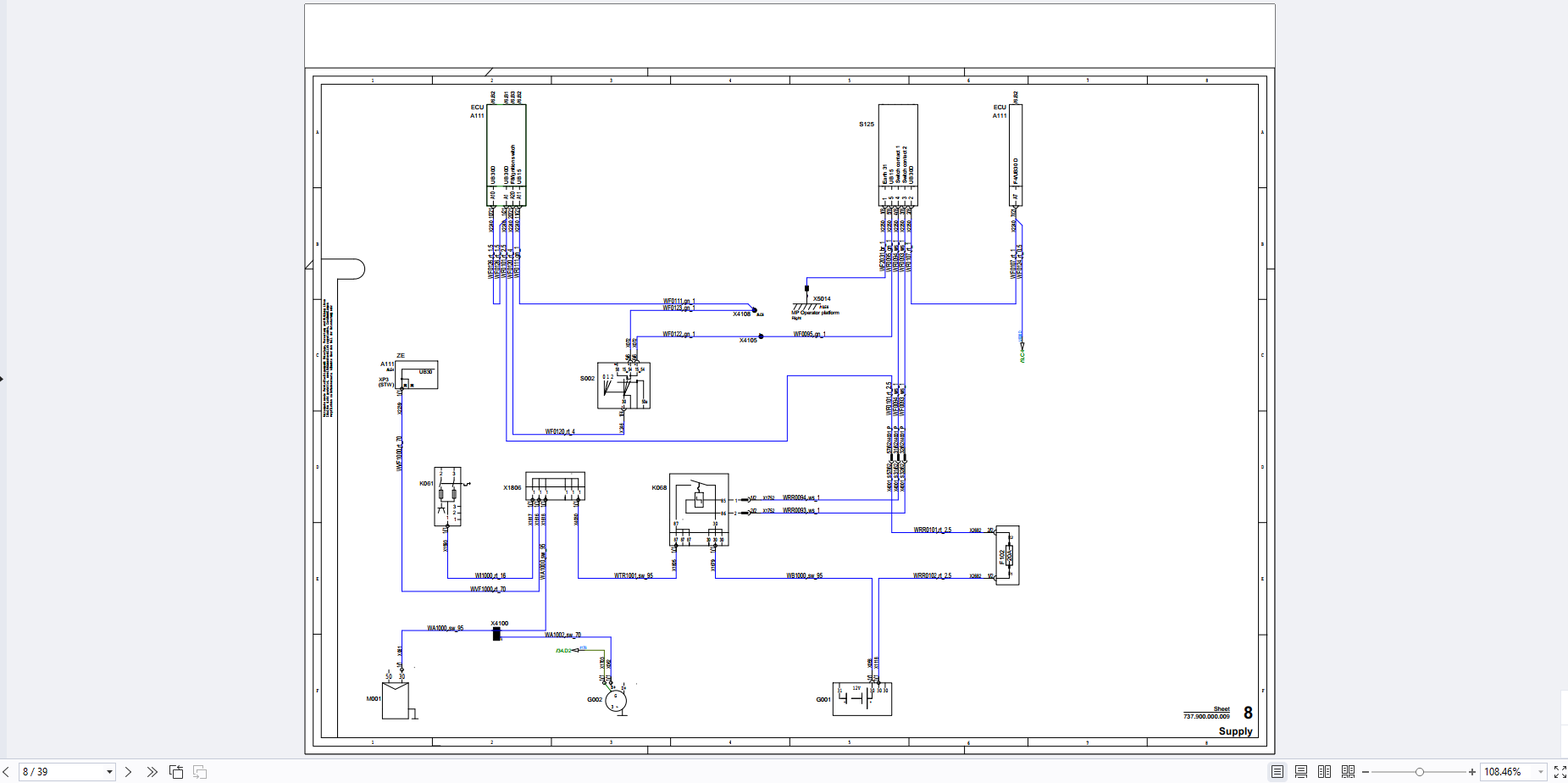Viewport: 1568px width, 783px height.
Task: Go to the previous page
Action: coord(7,772)
